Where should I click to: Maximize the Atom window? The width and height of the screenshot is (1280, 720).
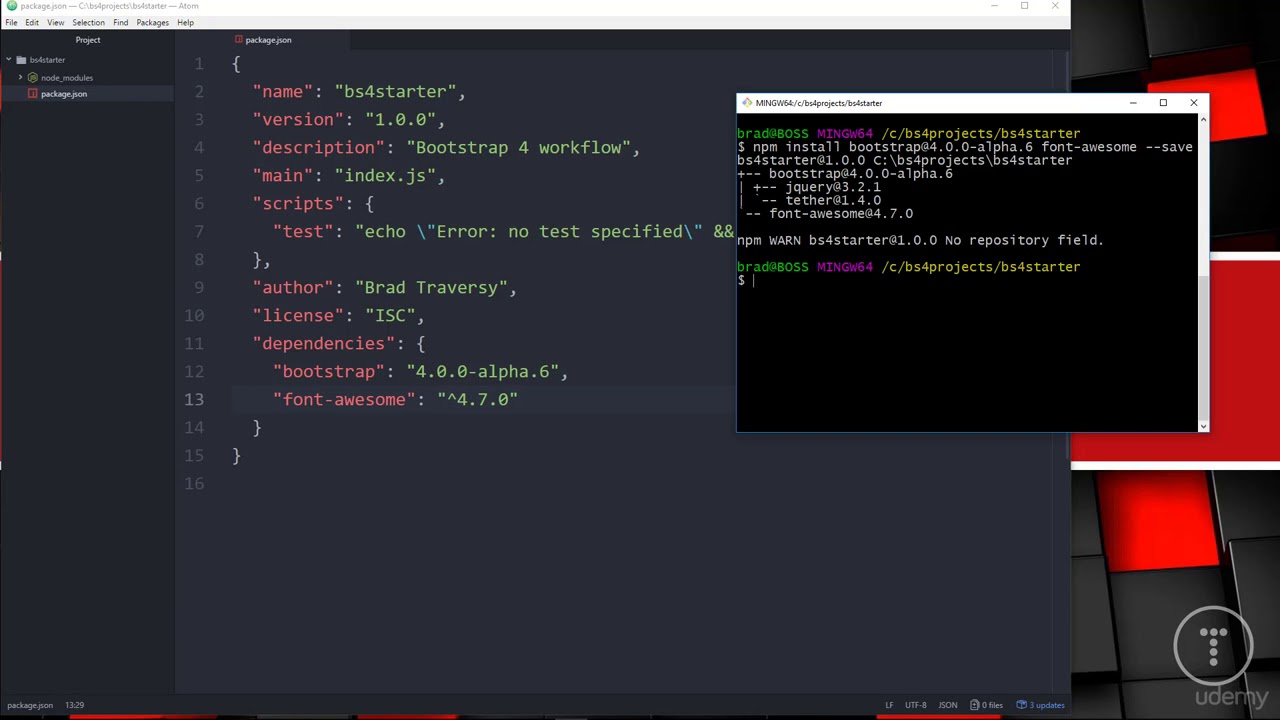pyautogui.click(x=1024, y=6)
